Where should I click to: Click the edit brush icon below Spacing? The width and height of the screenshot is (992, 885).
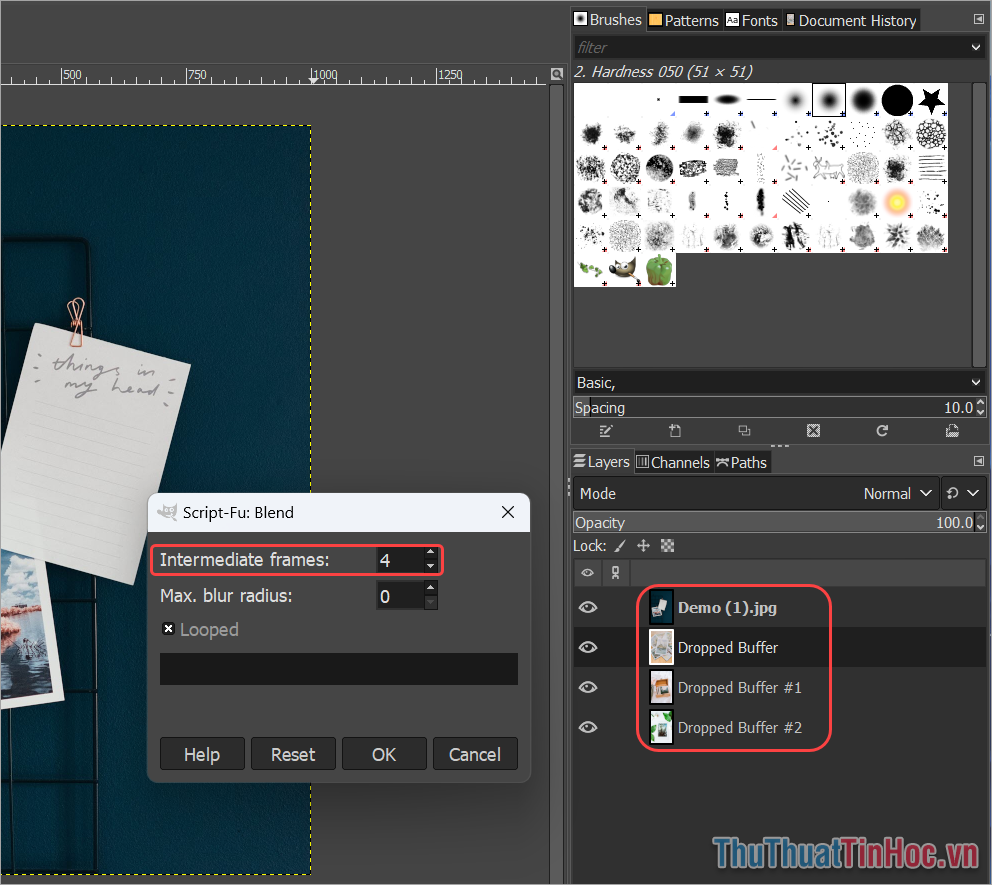[x=605, y=431]
